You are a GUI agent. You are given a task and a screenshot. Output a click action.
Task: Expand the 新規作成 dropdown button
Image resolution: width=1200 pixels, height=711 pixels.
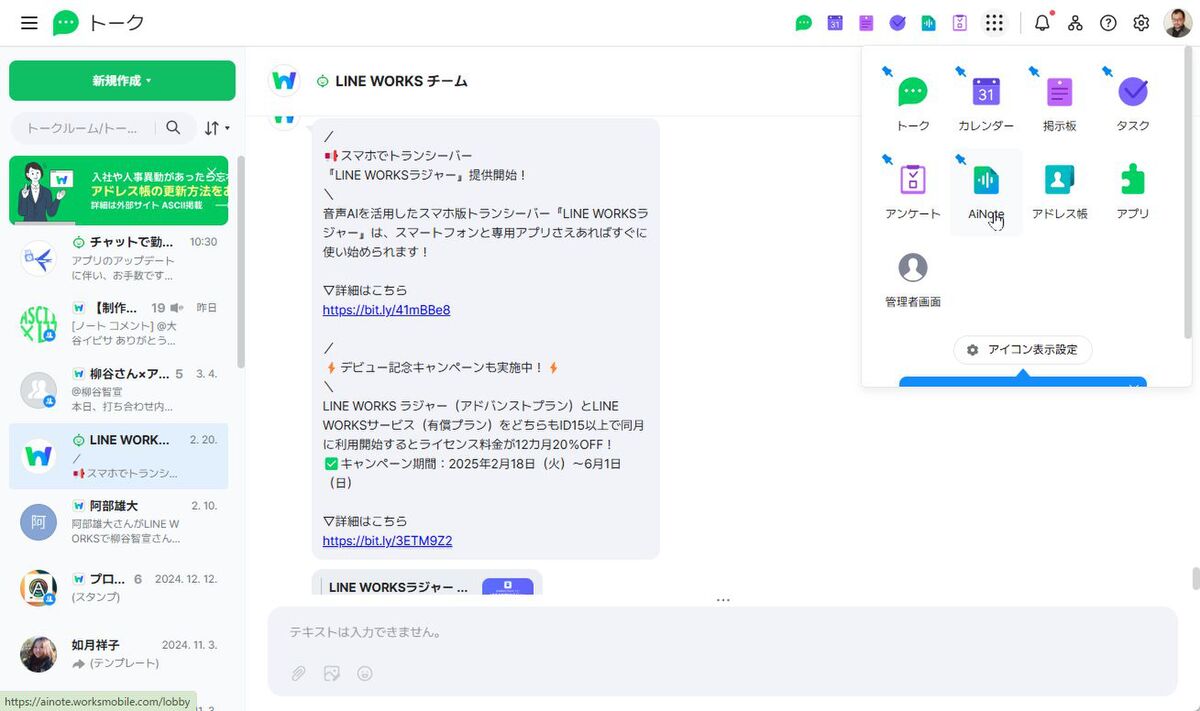point(122,81)
